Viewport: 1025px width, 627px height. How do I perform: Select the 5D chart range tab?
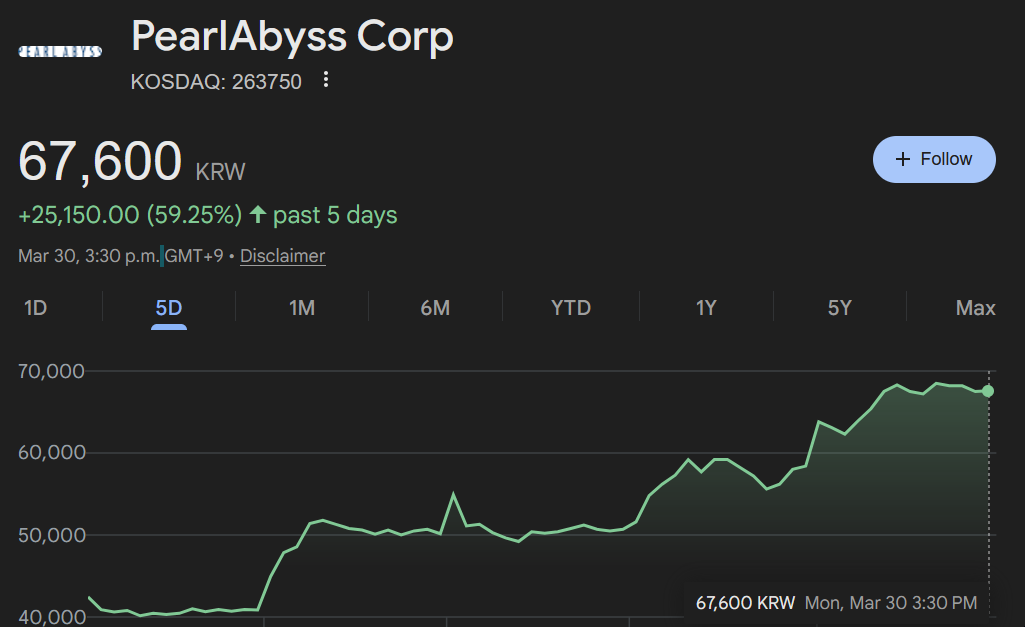pyautogui.click(x=169, y=308)
